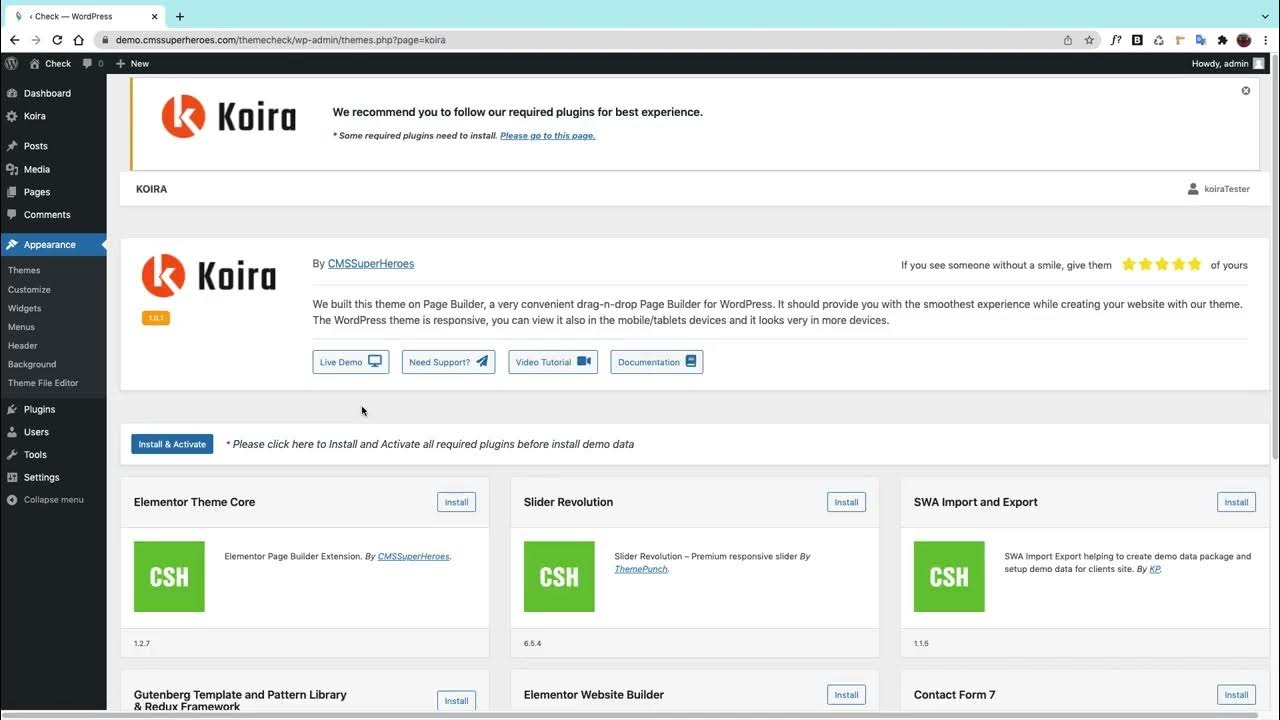Open the KP author link
1280x720 pixels.
coord(1155,569)
